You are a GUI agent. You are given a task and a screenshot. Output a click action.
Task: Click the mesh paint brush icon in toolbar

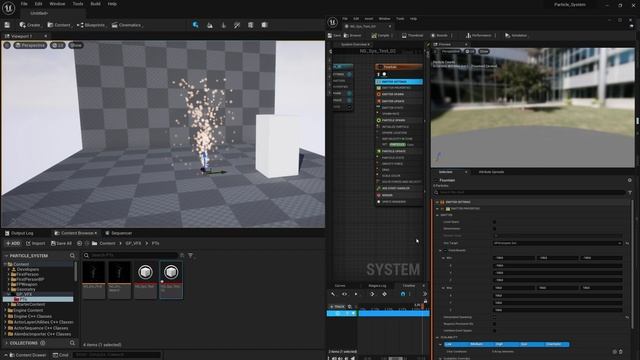[237, 25]
